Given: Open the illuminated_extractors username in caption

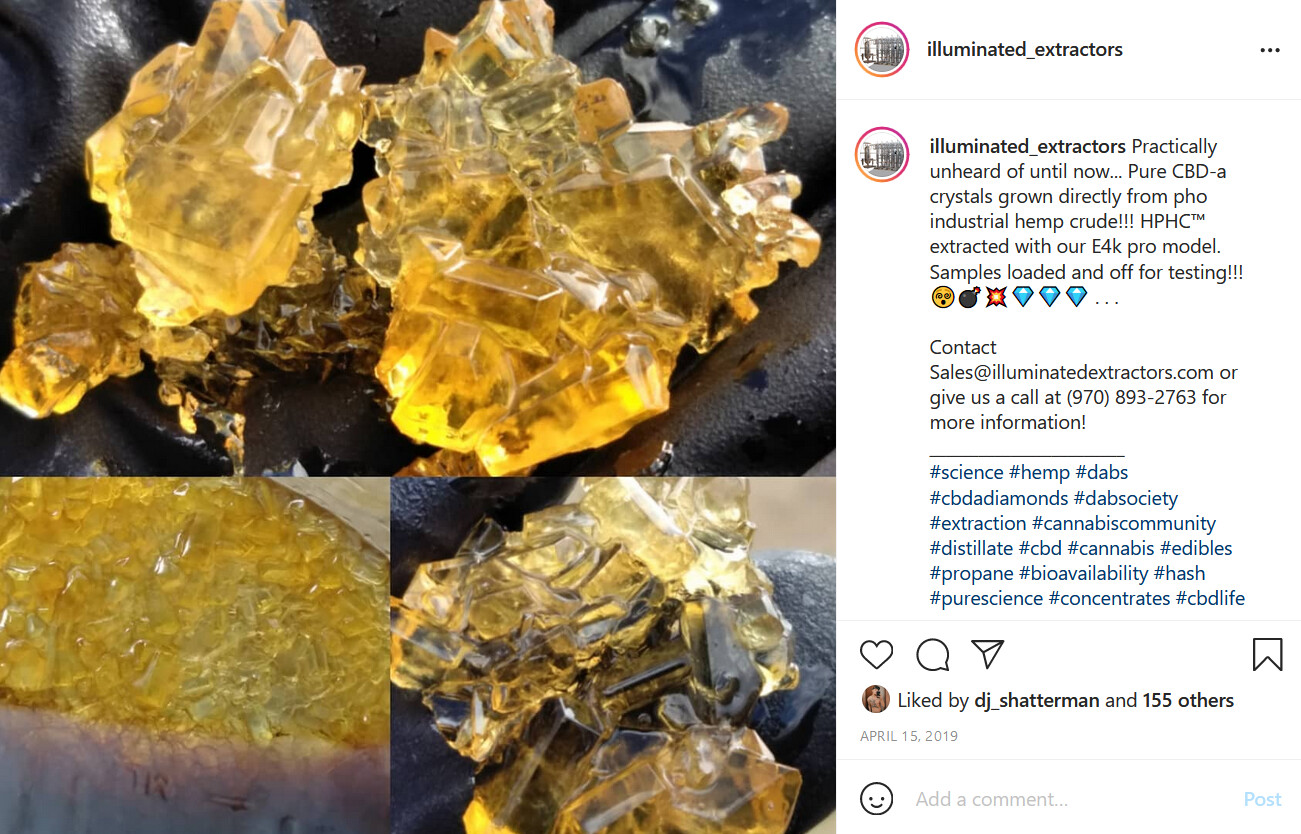Looking at the screenshot, I should (x=1027, y=146).
